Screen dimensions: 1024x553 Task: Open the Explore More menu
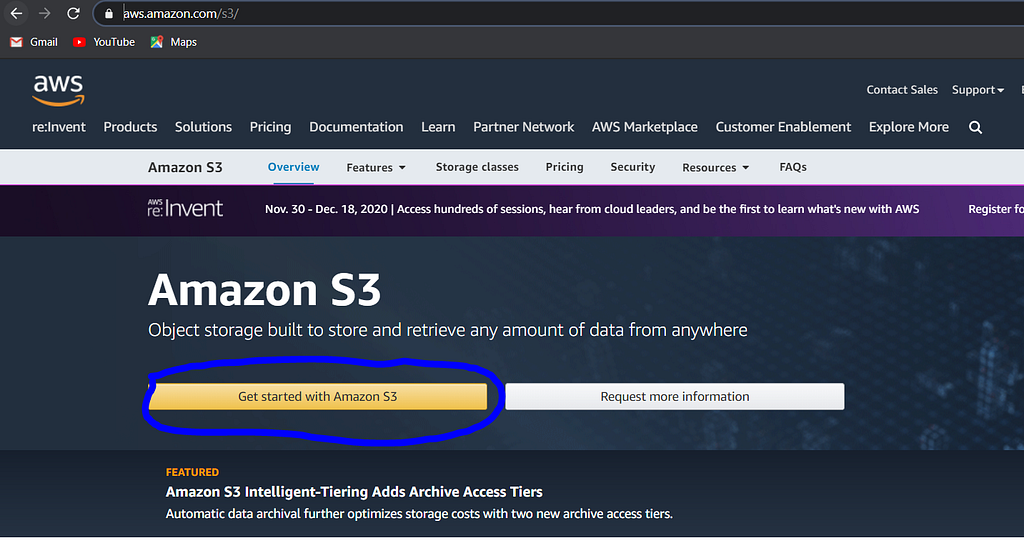[x=908, y=127]
